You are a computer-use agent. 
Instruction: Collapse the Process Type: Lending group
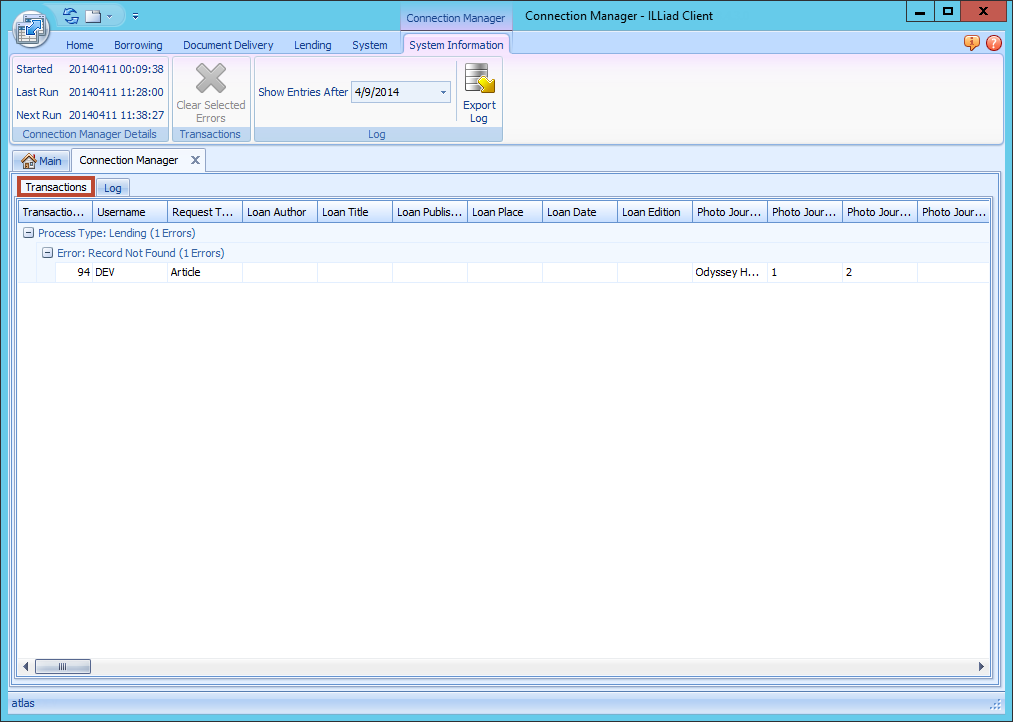pos(28,233)
